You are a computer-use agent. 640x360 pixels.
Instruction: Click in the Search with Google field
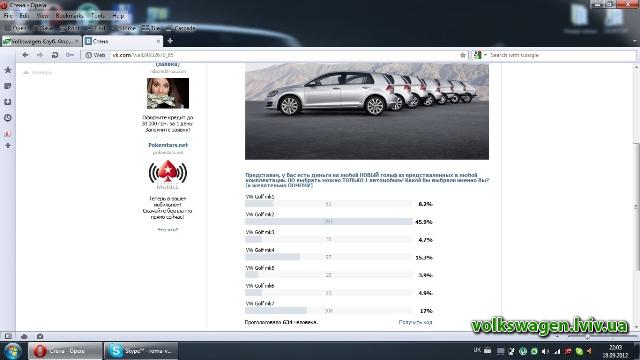click(561, 55)
